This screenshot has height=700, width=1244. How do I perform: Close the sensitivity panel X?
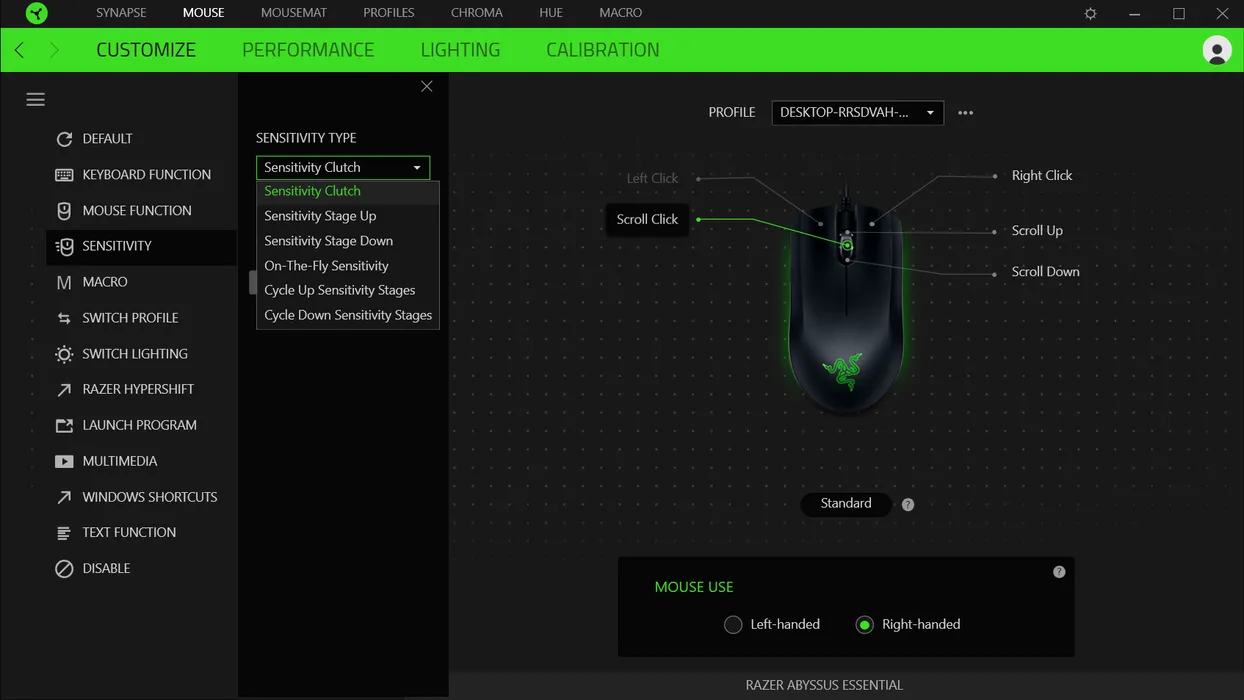pos(427,87)
